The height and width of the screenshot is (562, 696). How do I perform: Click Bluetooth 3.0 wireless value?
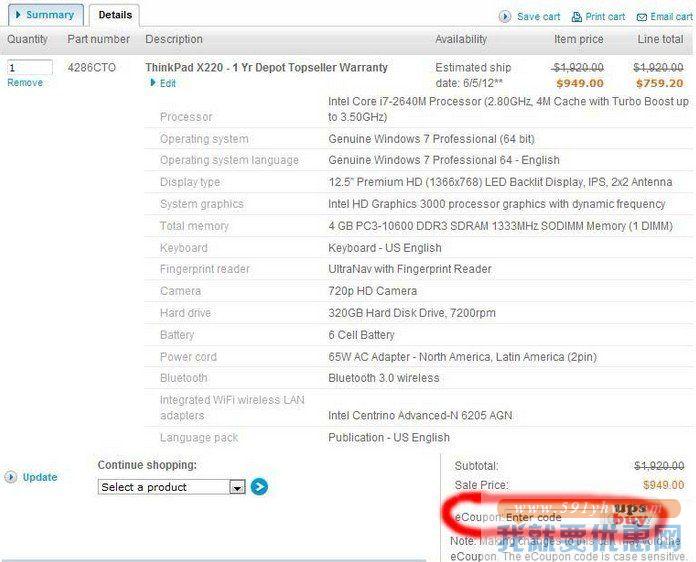pos(384,378)
